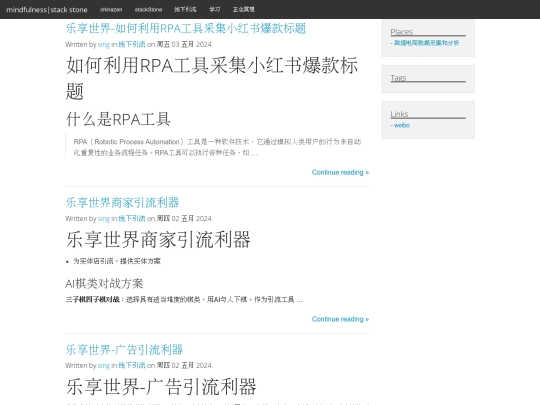The width and height of the screenshot is (540, 405).
Task: Open category 线下引流 on the 03 五月 post
Action: click(x=132, y=44)
